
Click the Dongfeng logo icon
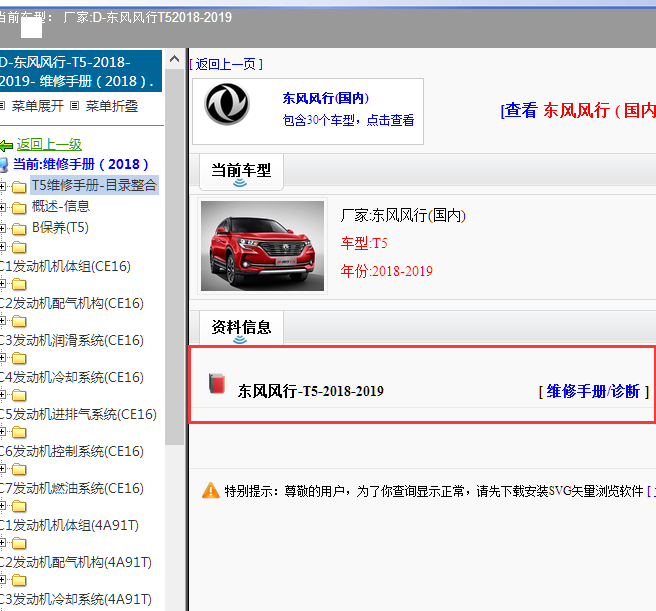point(227,104)
